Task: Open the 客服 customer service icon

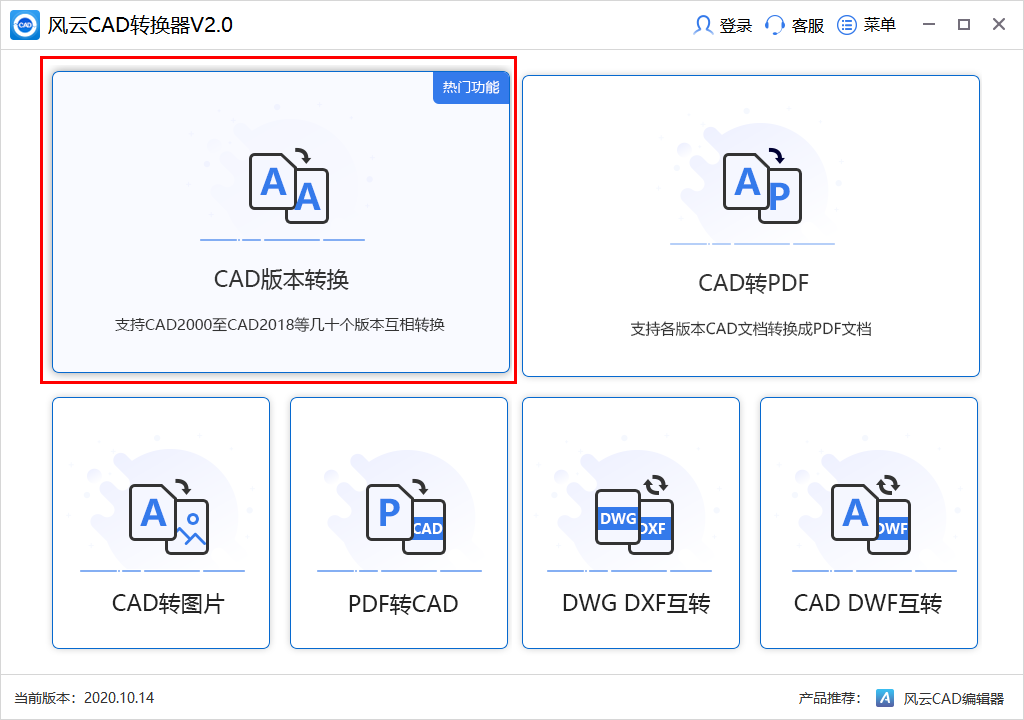Action: point(774,24)
